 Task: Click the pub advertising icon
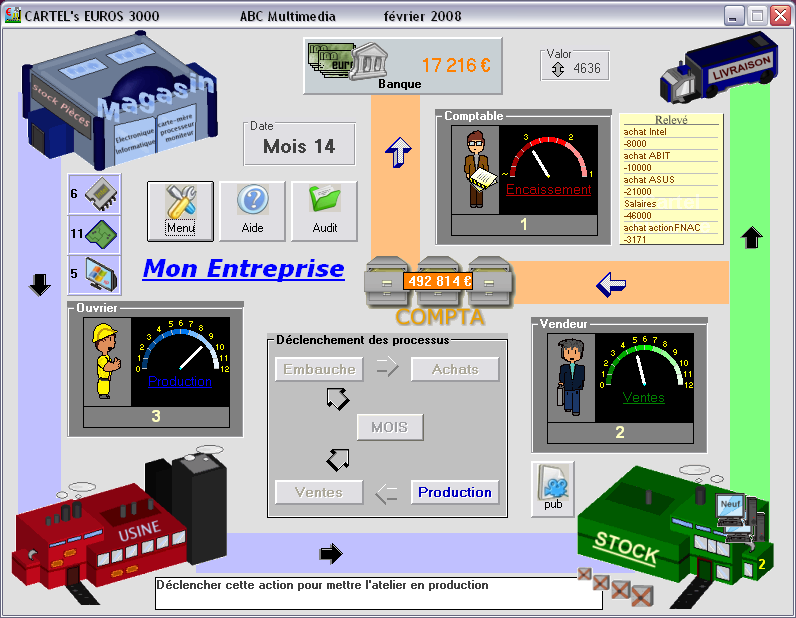tap(553, 488)
